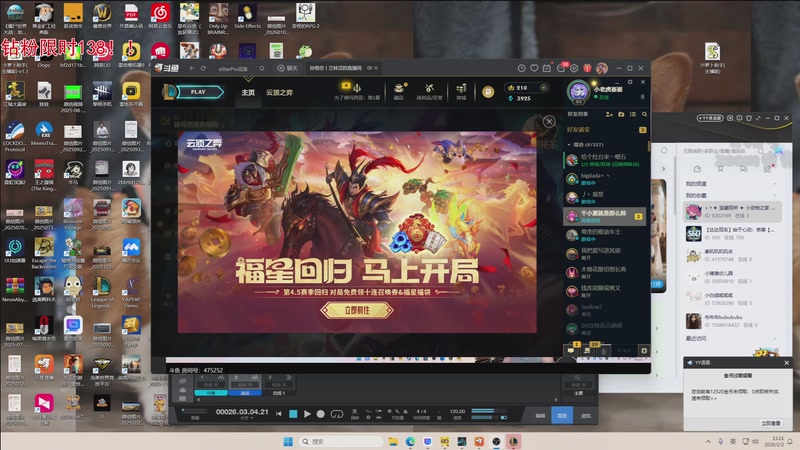Screen dimensions: 800x450
Task: Click the Douyu search field
Action: [x=240, y=68]
